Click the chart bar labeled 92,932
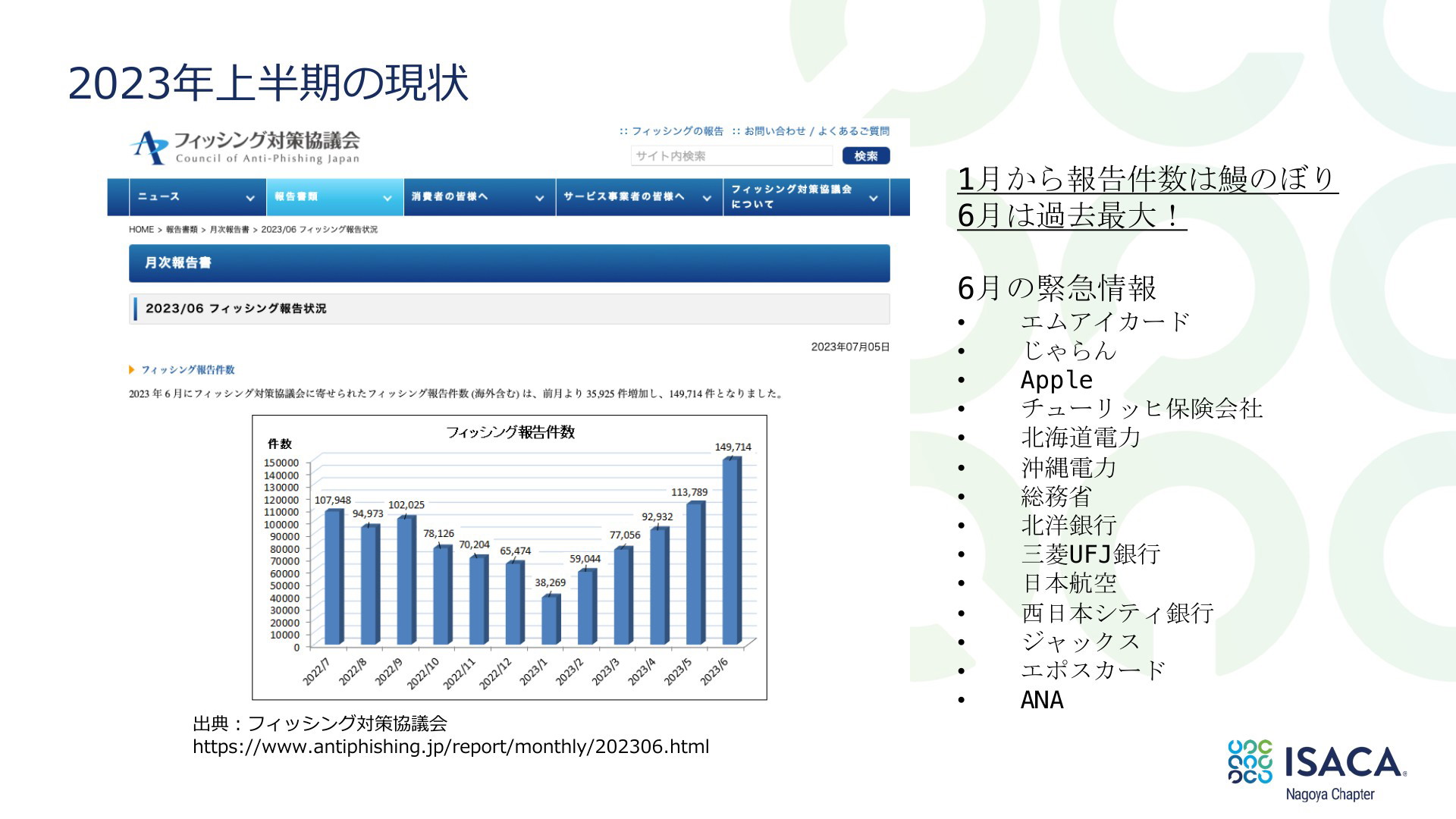The width and height of the screenshot is (1456, 819). click(659, 586)
